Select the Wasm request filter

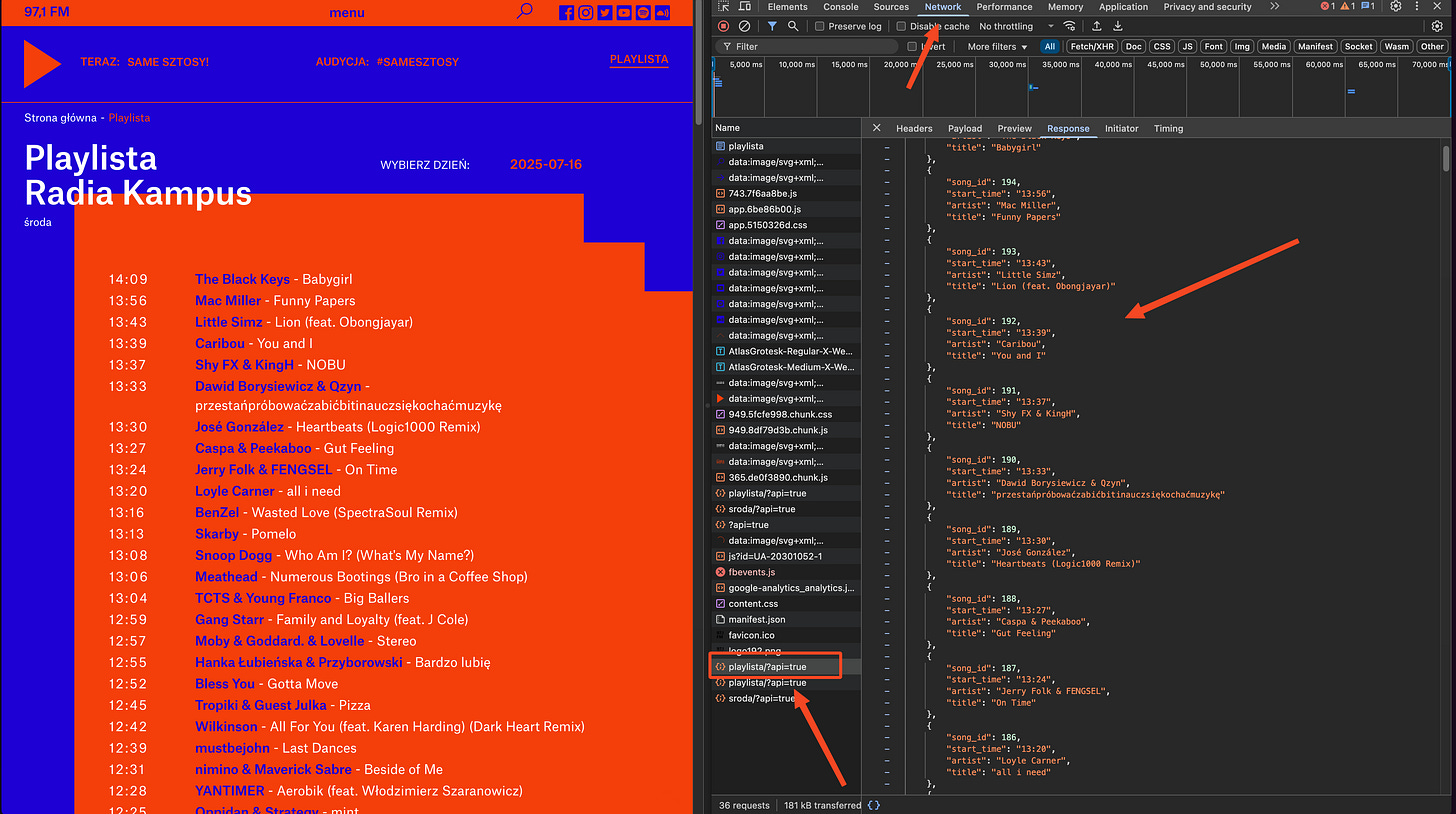coord(1396,46)
